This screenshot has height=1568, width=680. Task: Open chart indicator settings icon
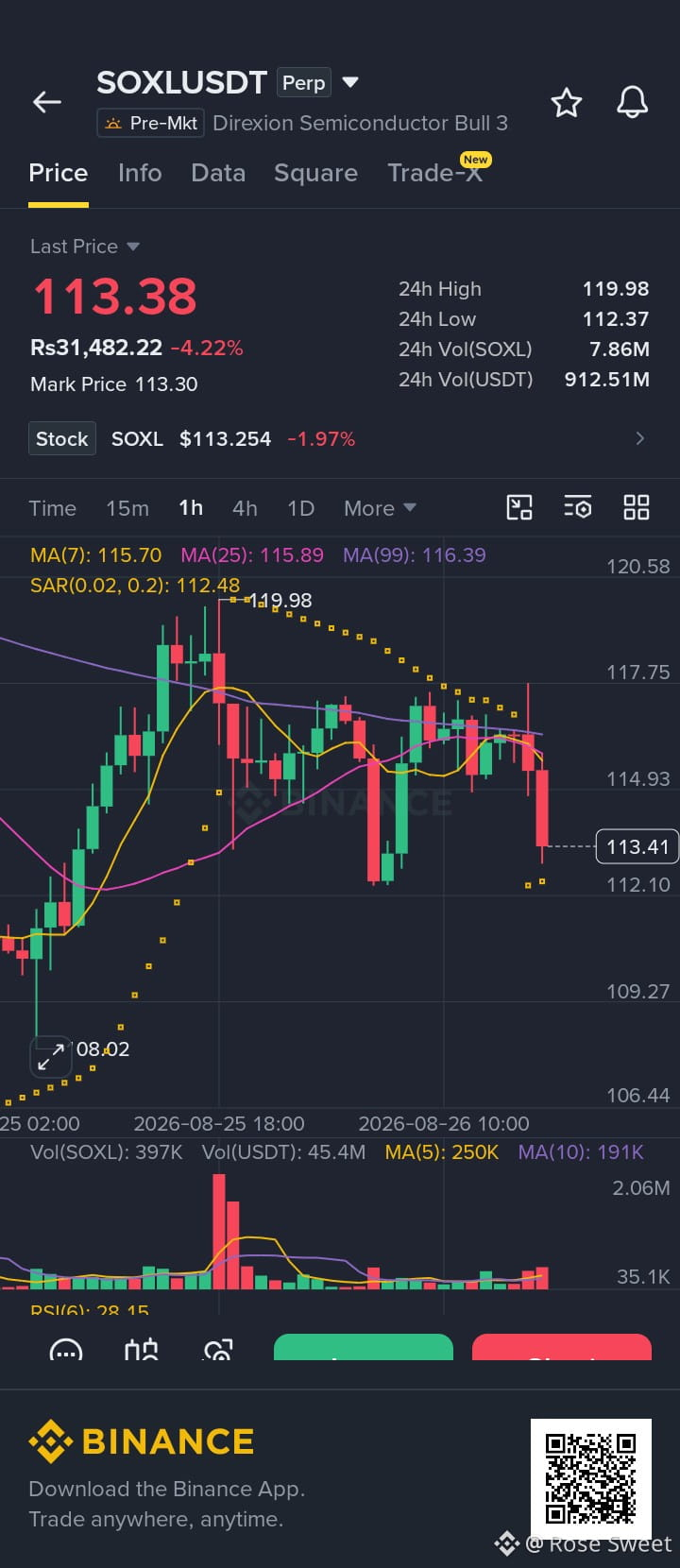pyautogui.click(x=578, y=507)
